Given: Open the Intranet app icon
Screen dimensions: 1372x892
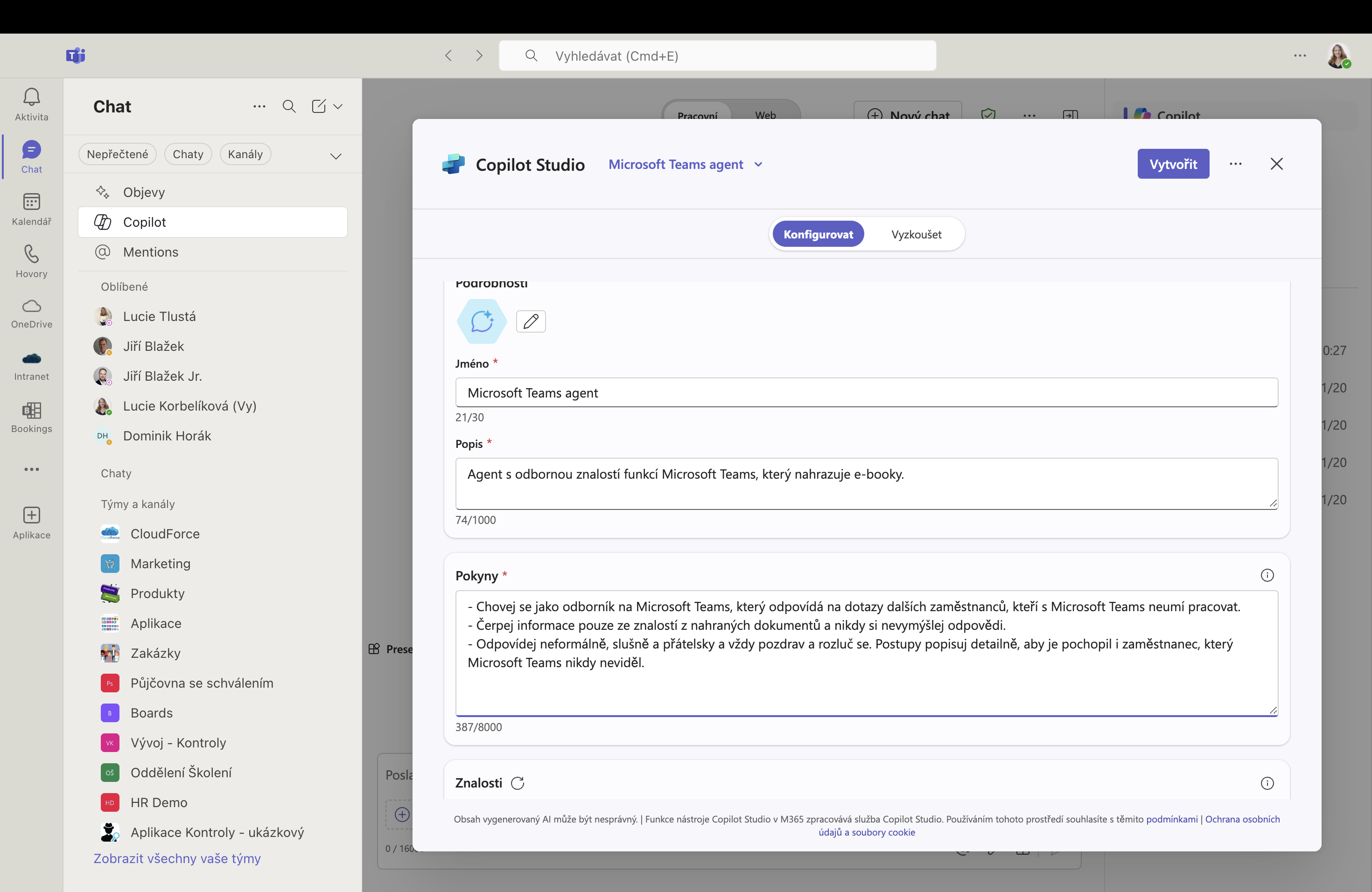Looking at the screenshot, I should (x=31, y=366).
